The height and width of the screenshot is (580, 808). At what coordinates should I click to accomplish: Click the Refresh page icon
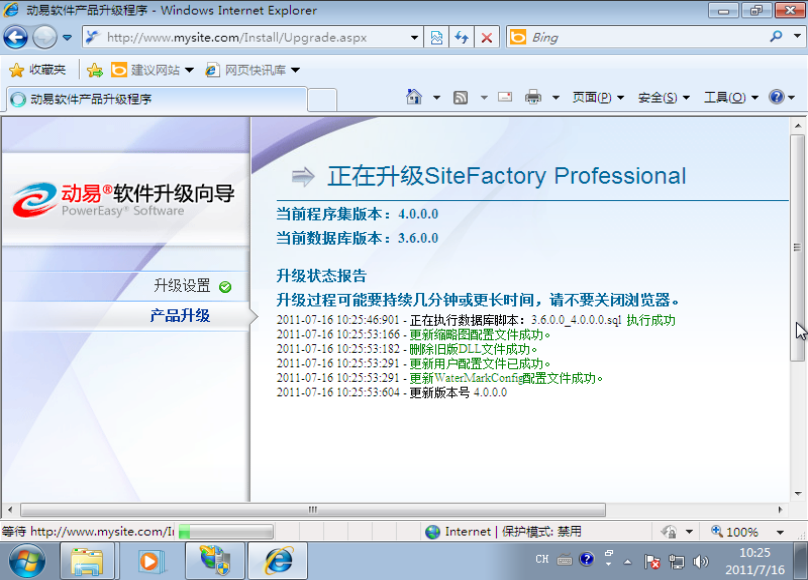(x=462, y=38)
